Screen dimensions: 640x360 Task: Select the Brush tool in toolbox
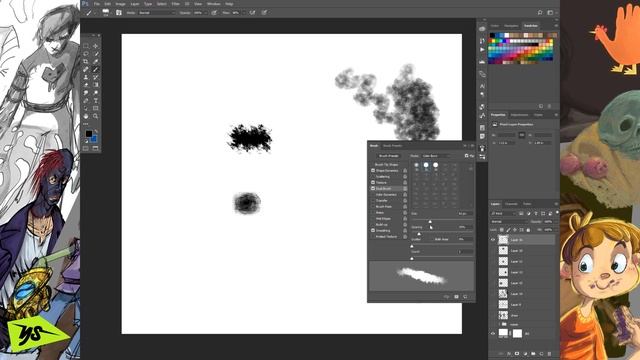tap(96, 69)
